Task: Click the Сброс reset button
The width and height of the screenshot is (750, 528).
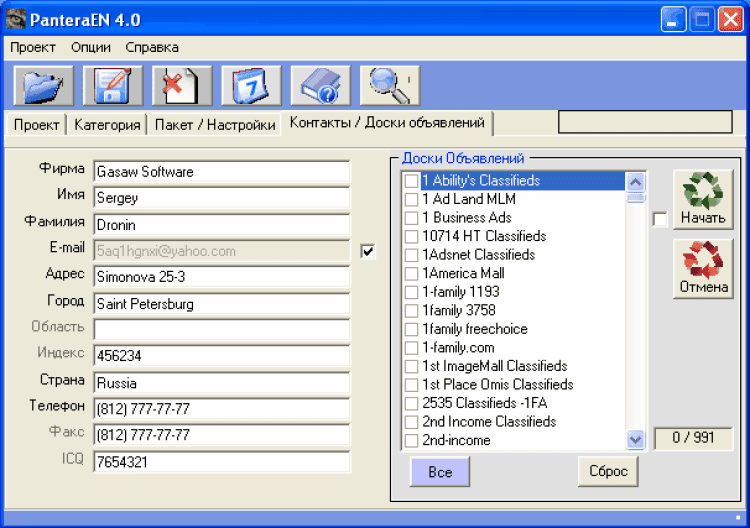Action: tap(608, 472)
